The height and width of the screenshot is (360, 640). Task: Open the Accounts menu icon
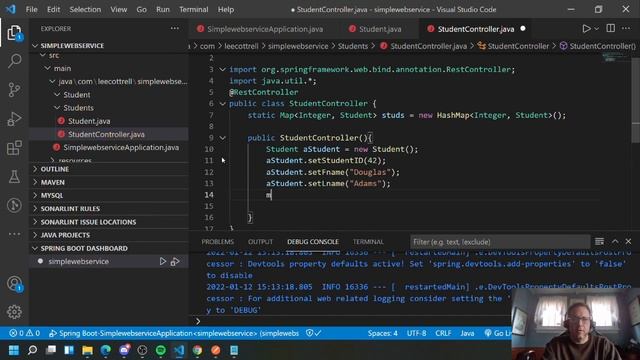click(14, 284)
